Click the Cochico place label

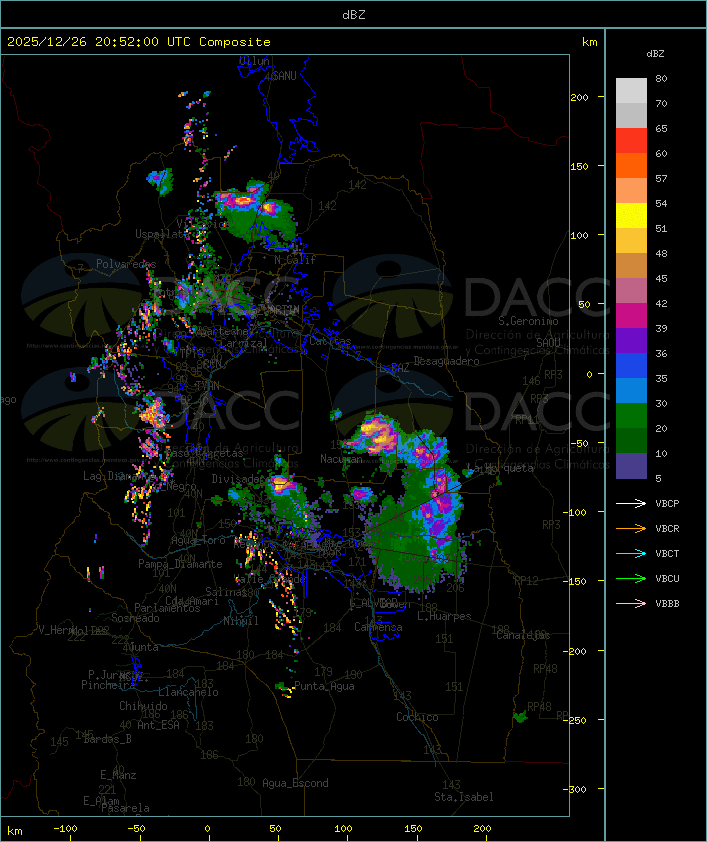tap(417, 717)
